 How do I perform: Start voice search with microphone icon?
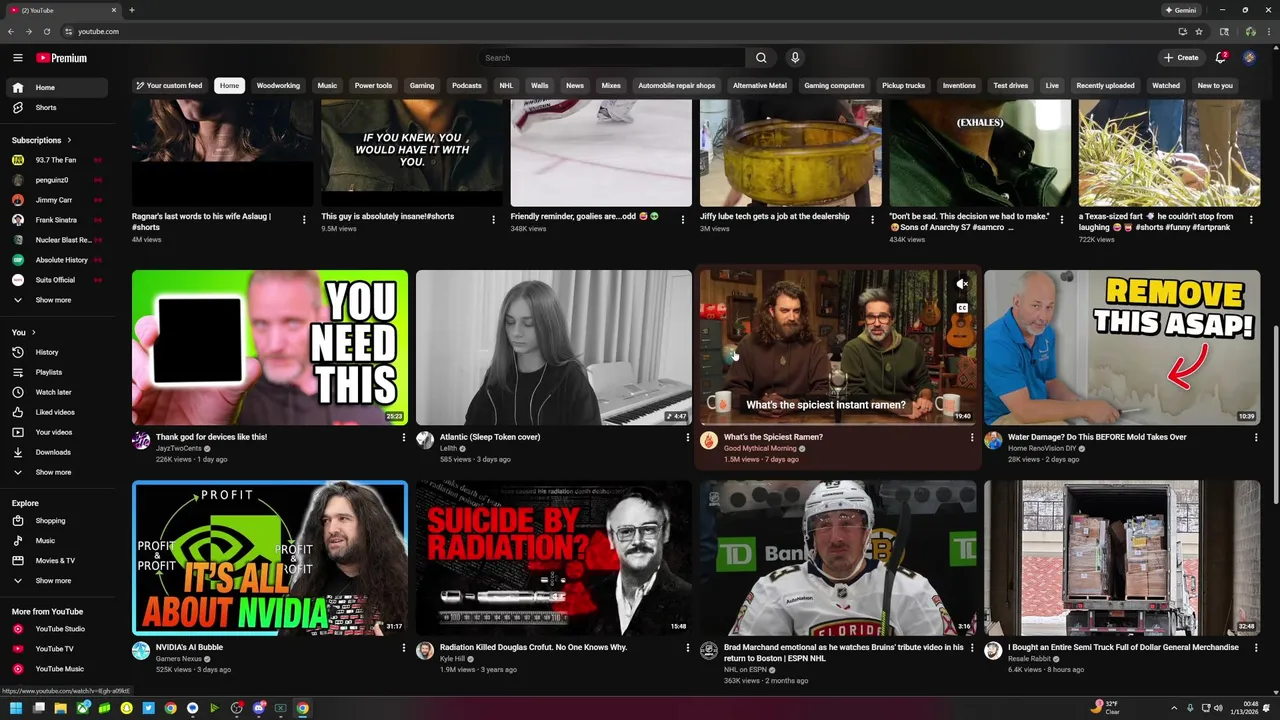[x=795, y=58]
